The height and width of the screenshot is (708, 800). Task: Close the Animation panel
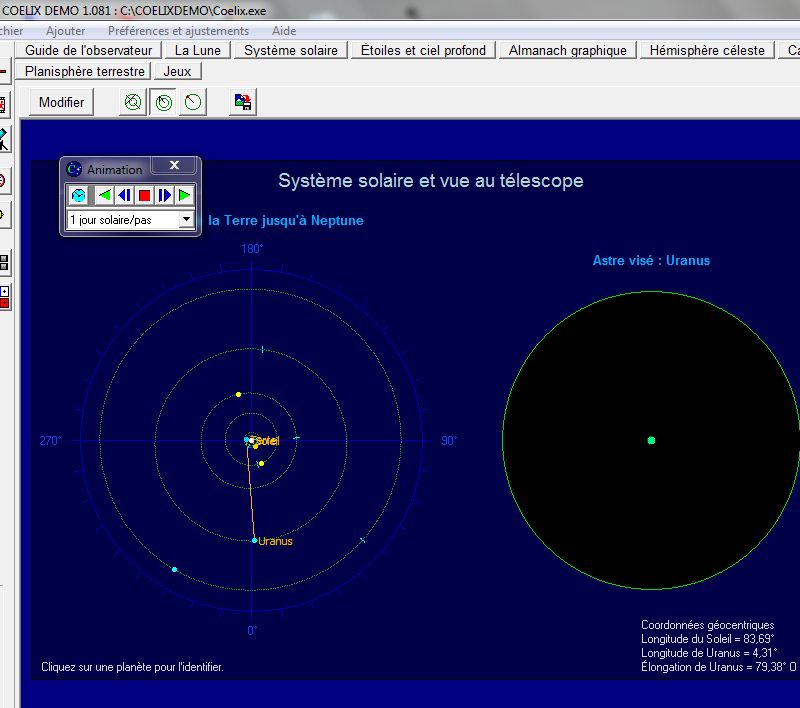(174, 165)
